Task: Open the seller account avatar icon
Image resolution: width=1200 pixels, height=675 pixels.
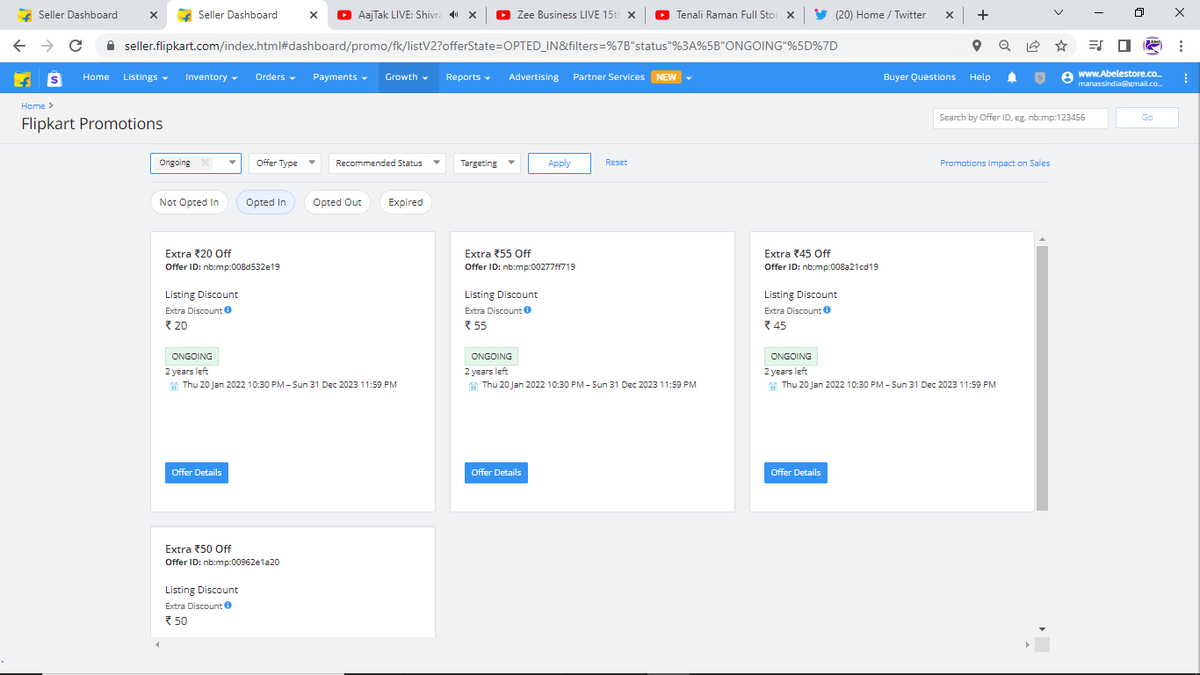Action: (1067, 77)
